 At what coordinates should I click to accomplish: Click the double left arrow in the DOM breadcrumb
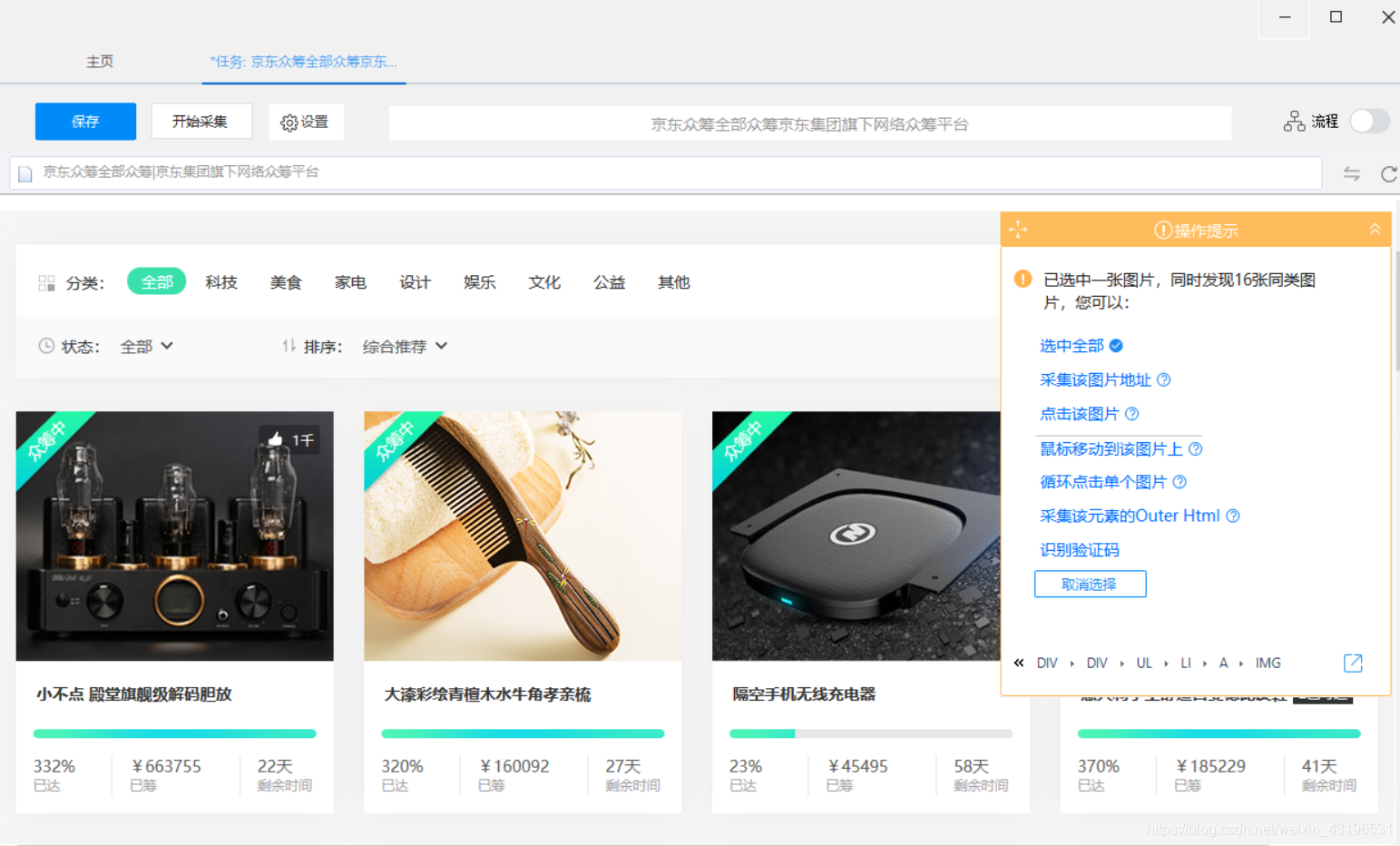point(1019,663)
